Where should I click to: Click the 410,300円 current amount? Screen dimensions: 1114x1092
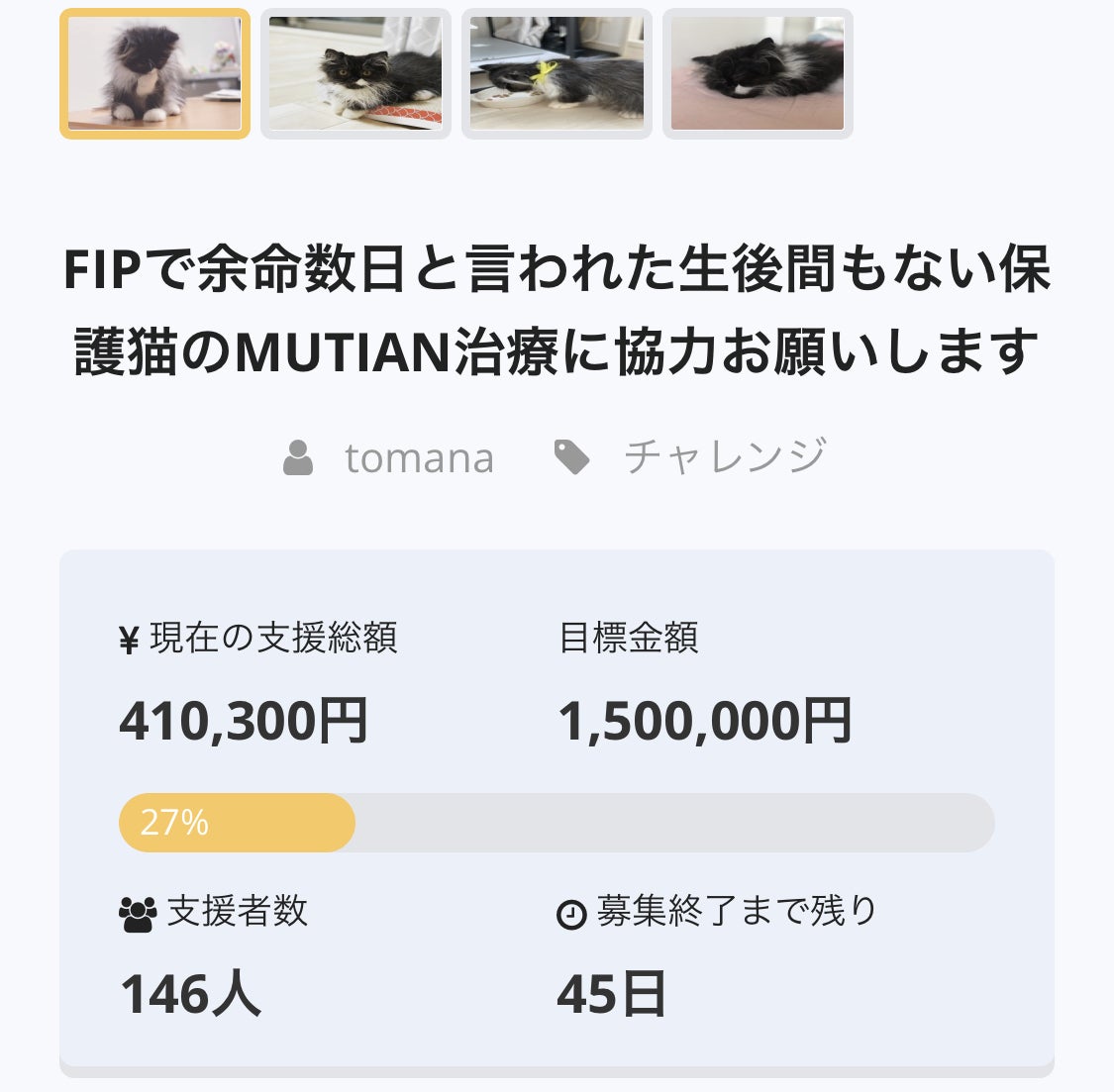pyautogui.click(x=244, y=721)
